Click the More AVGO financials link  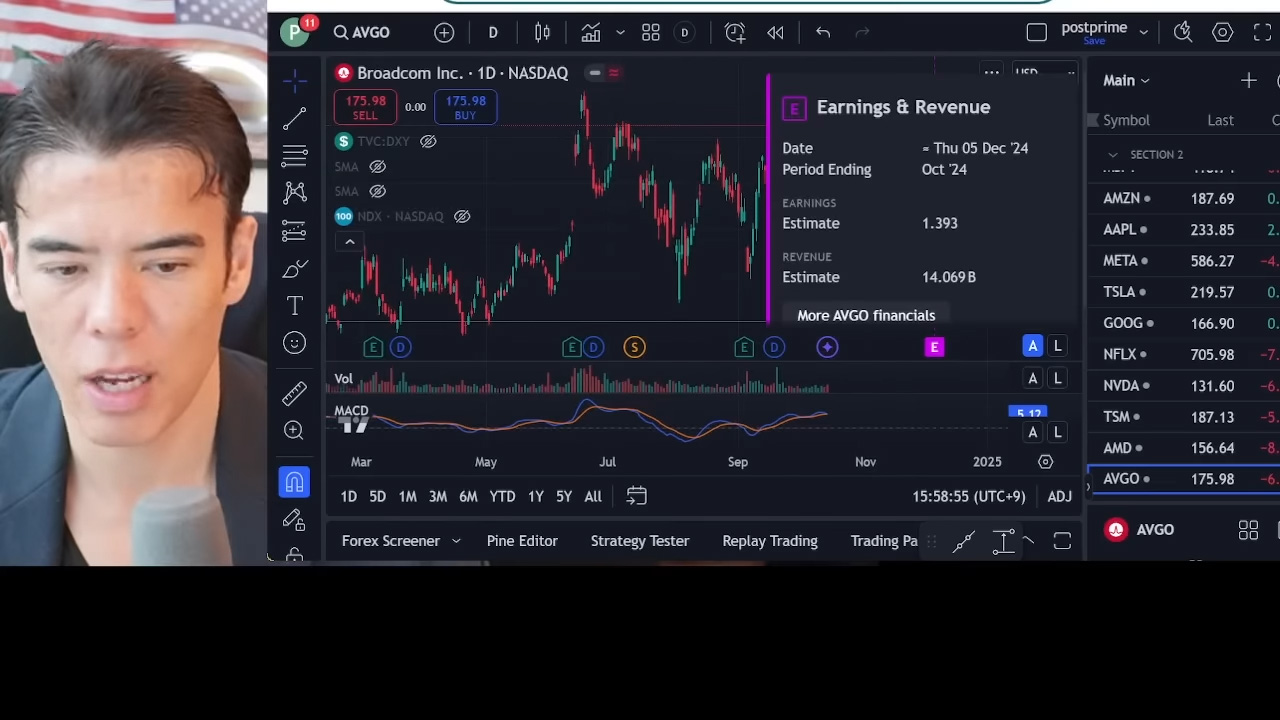[x=866, y=315]
